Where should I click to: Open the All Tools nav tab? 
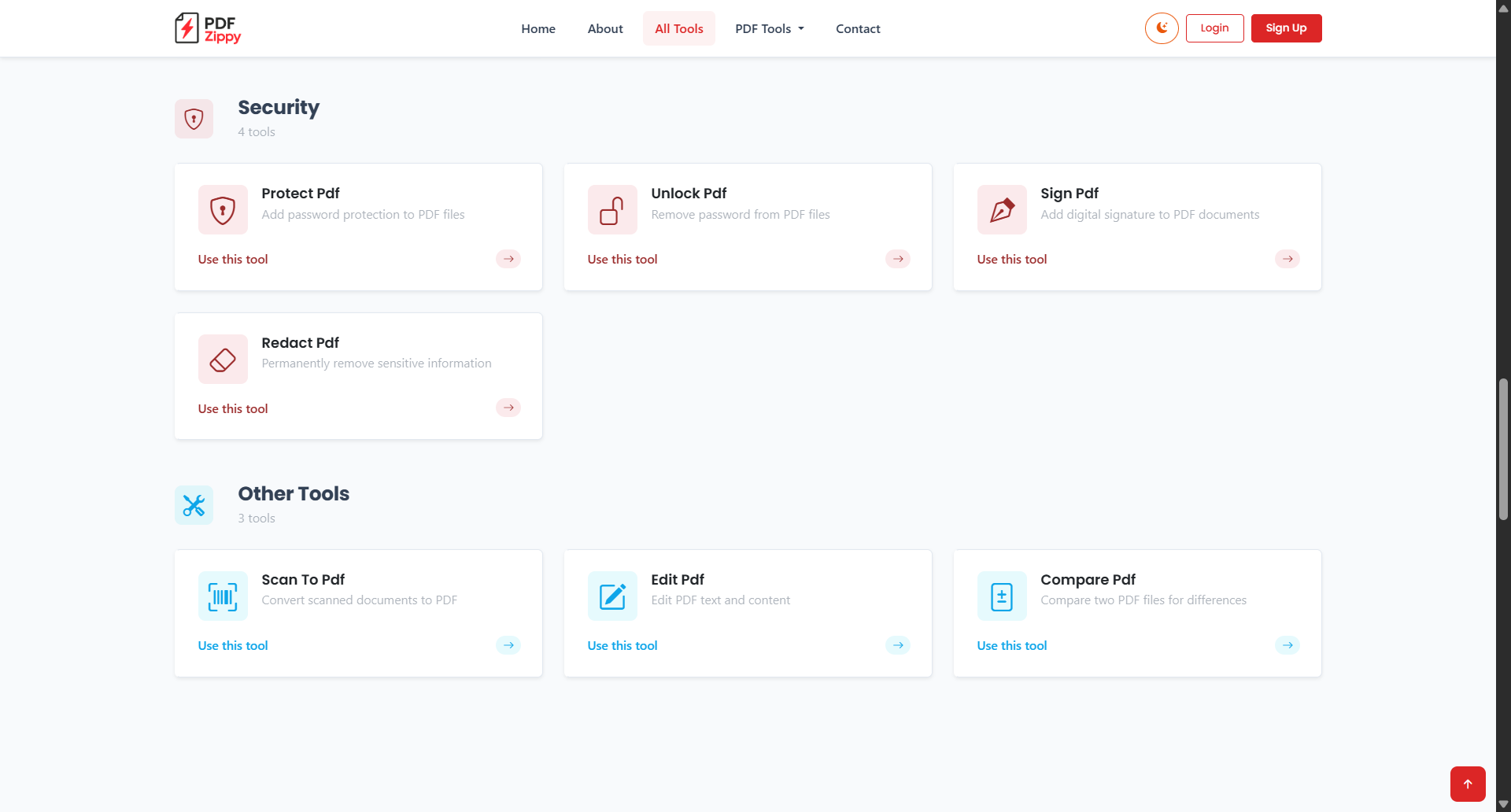click(x=678, y=28)
